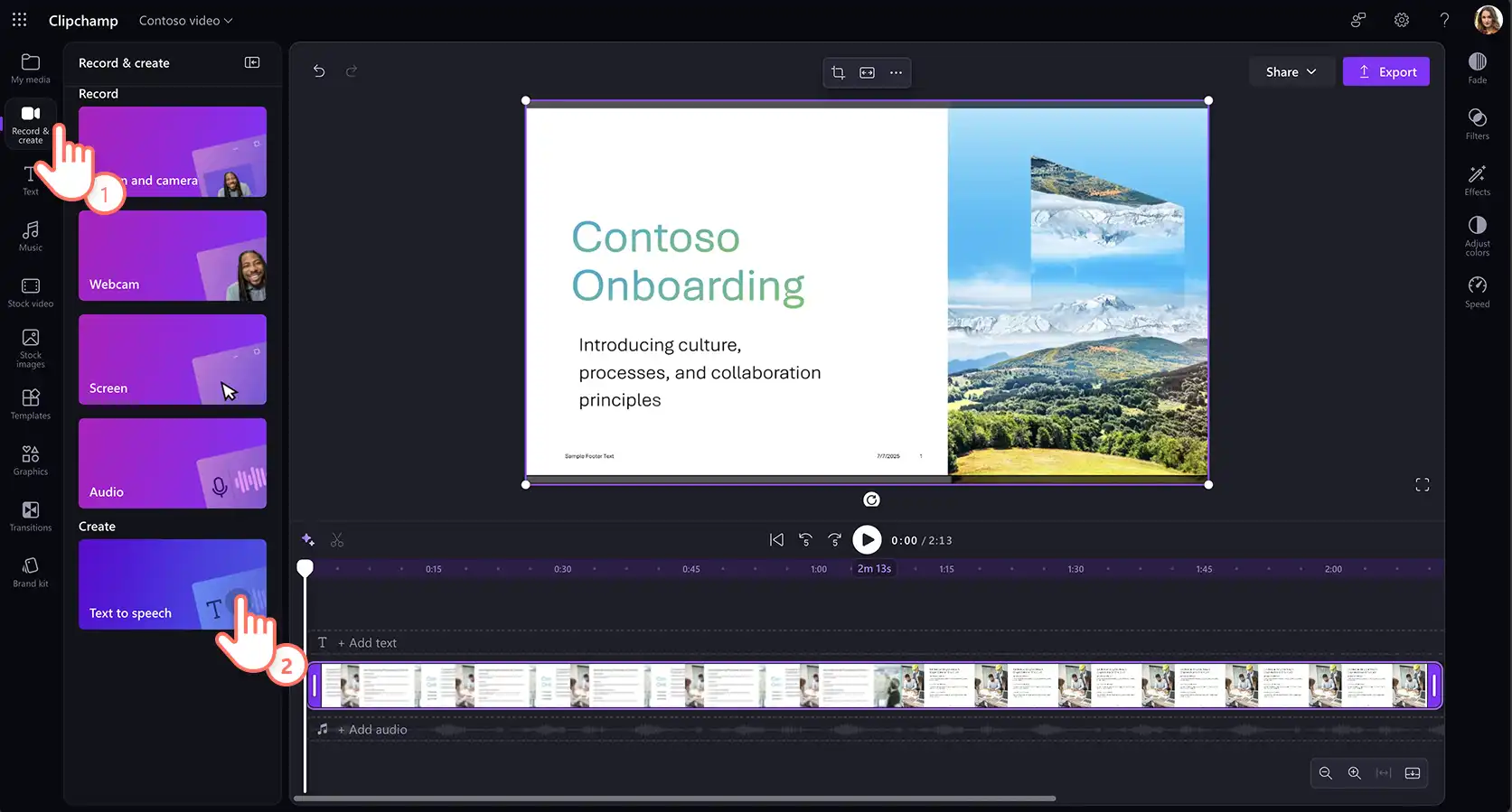Rewind five seconds

tap(805, 540)
